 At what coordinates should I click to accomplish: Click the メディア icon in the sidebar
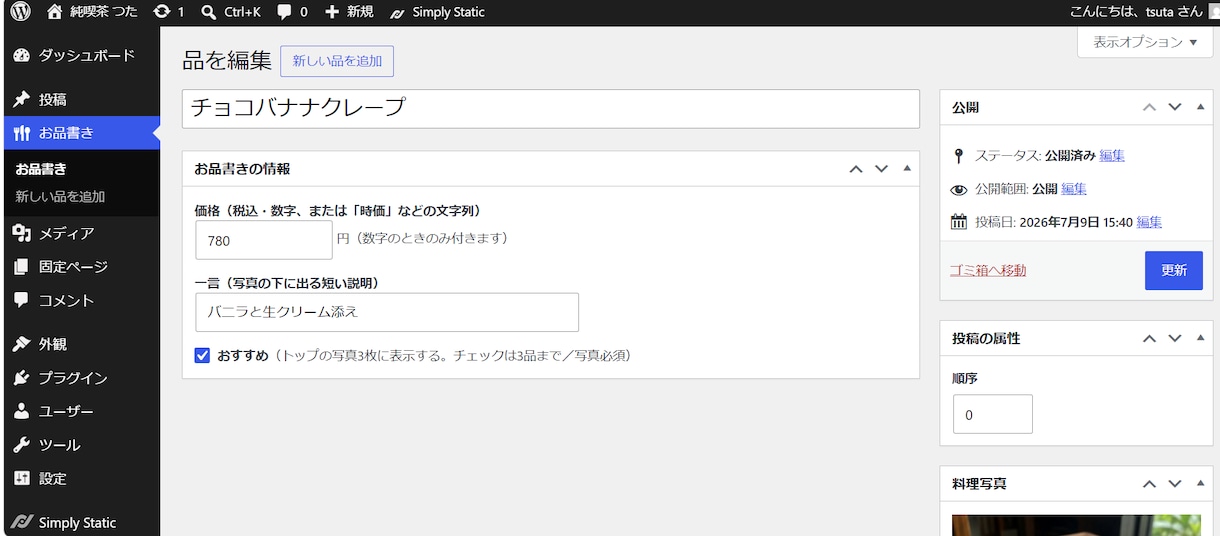pos(22,233)
